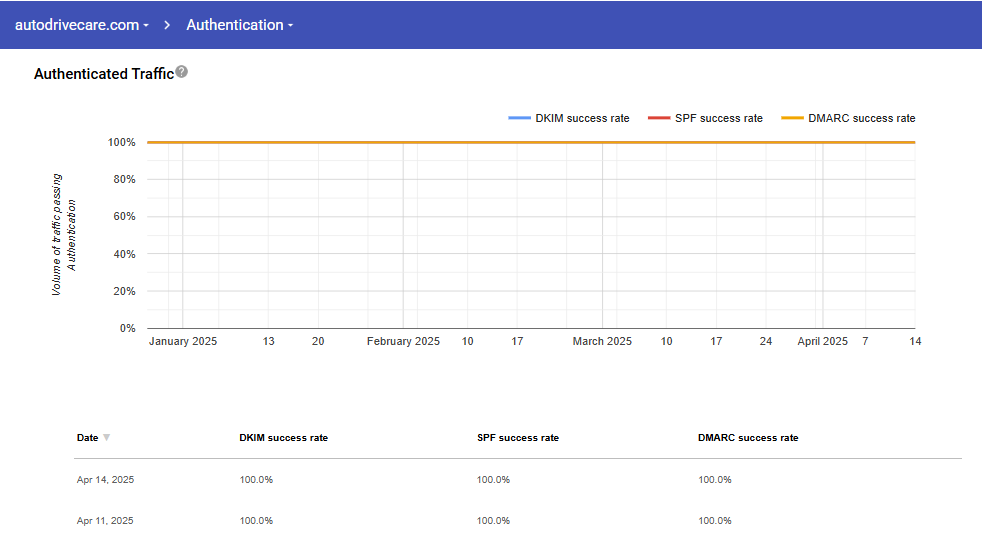Toggle the DMARC success rate legend label
982x538 pixels.
[x=861, y=118]
